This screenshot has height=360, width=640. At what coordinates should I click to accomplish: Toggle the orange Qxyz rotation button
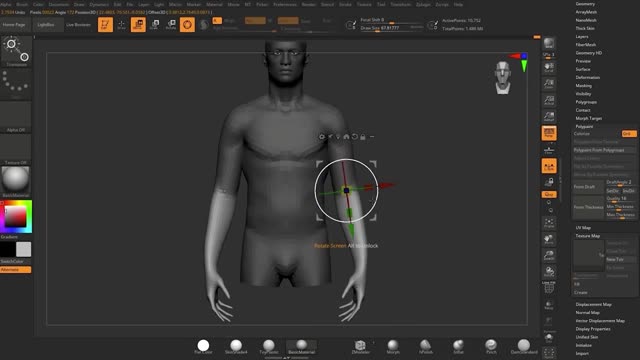click(549, 194)
